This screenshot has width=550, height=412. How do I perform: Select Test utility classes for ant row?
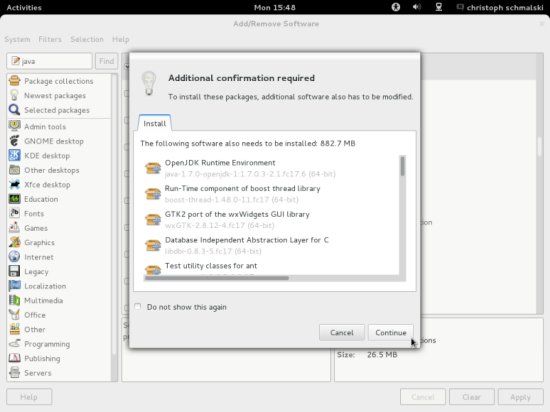(271, 269)
